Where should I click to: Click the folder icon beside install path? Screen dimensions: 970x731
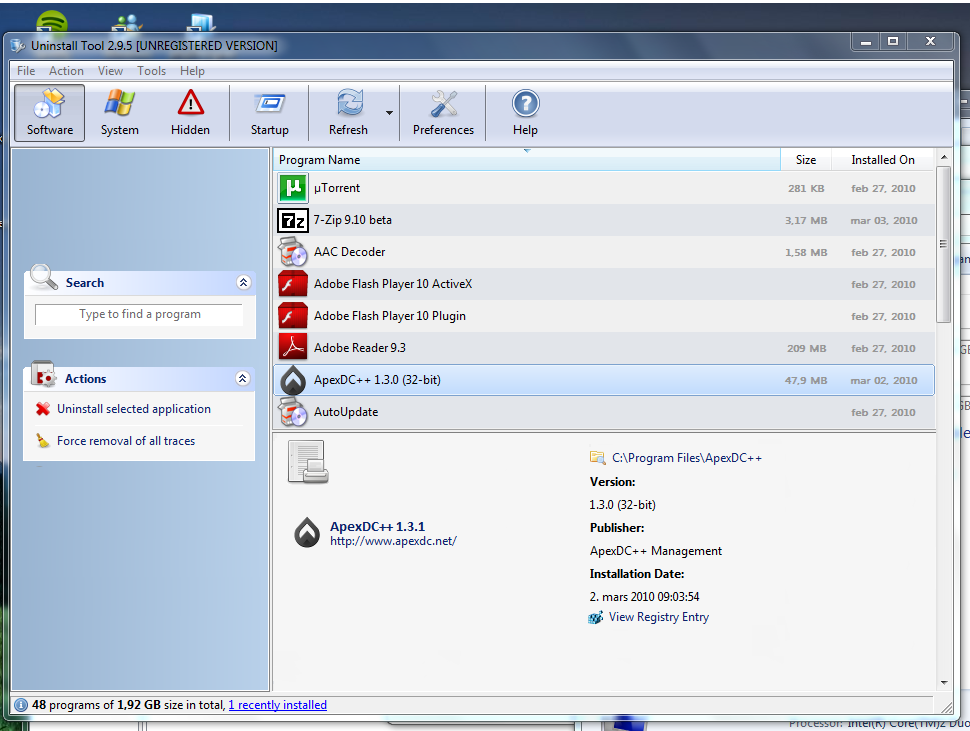(597, 457)
